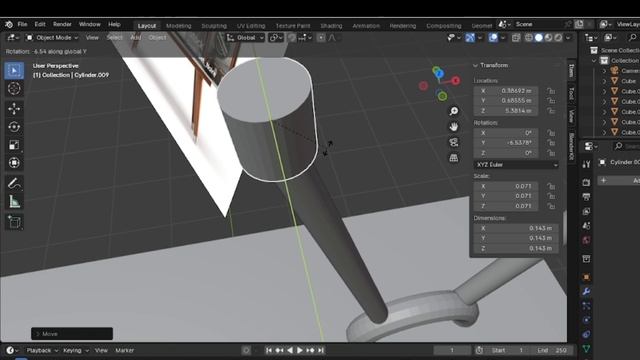
Task: Open the File menu
Action: tap(22, 24)
